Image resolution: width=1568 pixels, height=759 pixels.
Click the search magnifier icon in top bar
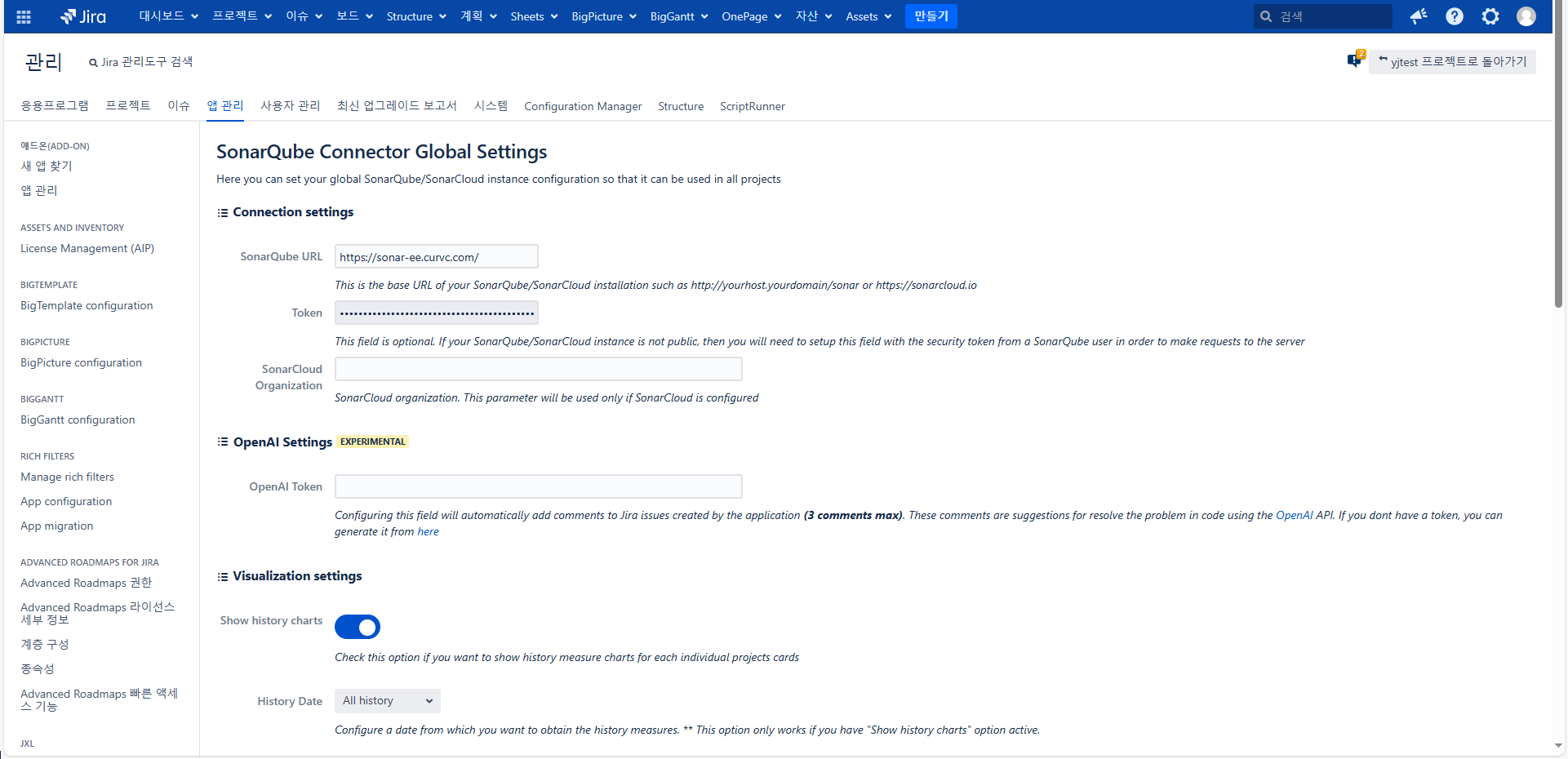(x=1266, y=16)
